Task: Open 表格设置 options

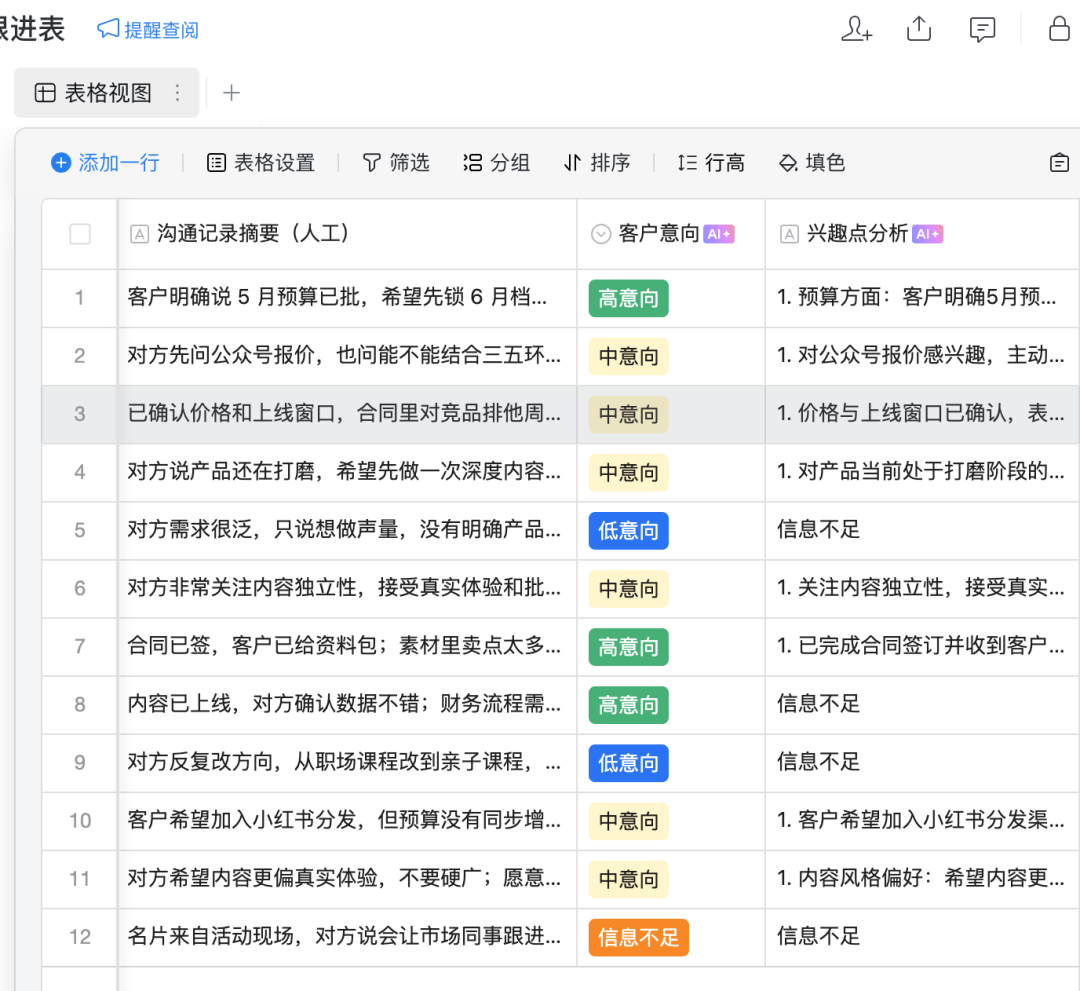Action: click(261, 163)
